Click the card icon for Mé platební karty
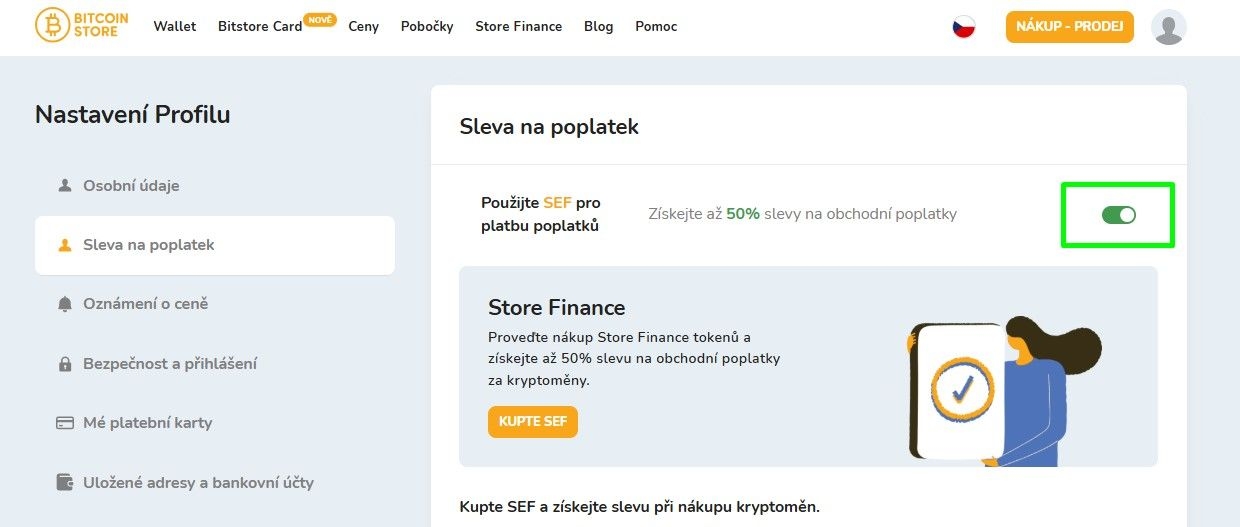 (65, 423)
